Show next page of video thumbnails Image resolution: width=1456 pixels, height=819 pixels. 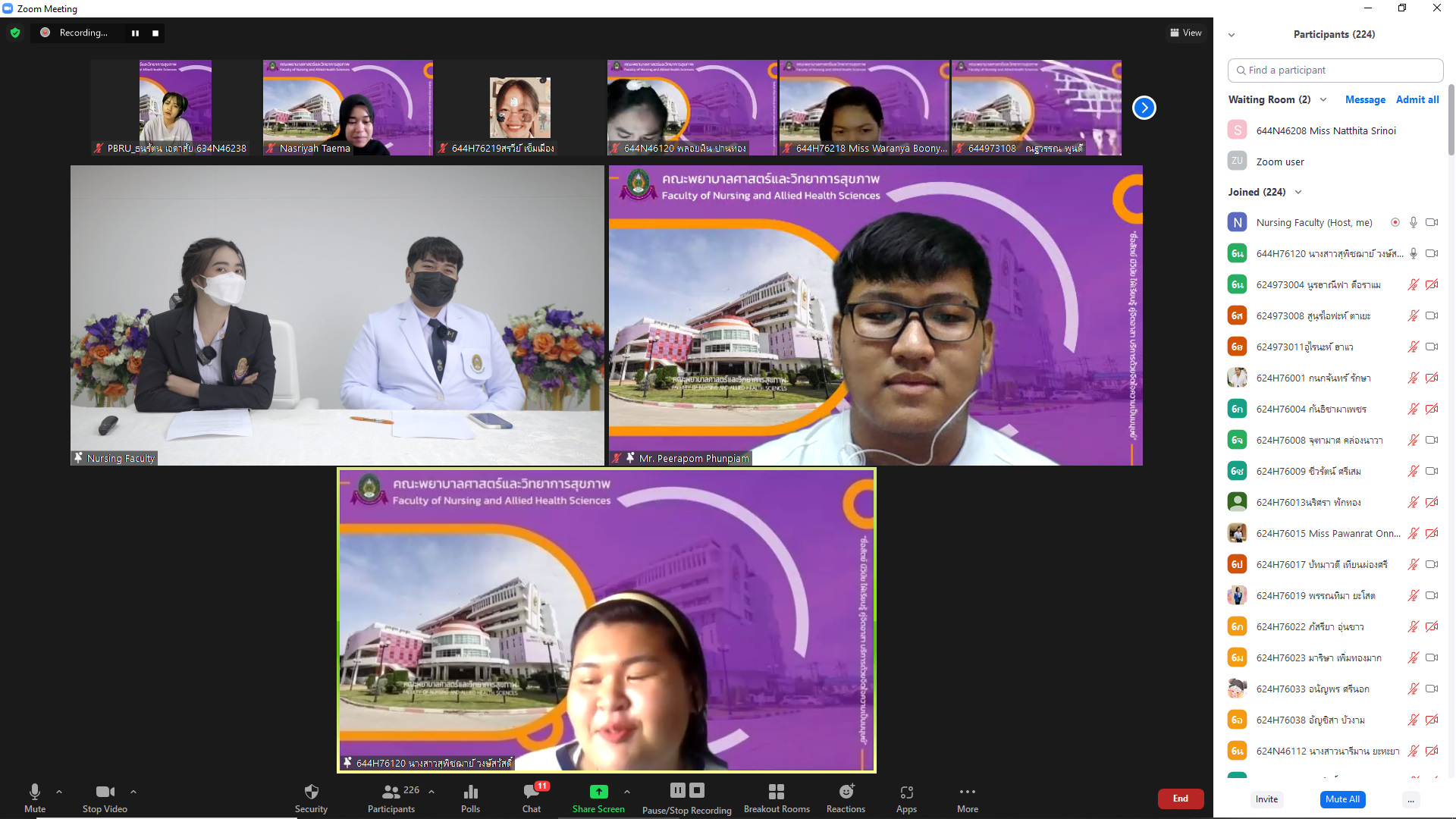click(x=1144, y=108)
